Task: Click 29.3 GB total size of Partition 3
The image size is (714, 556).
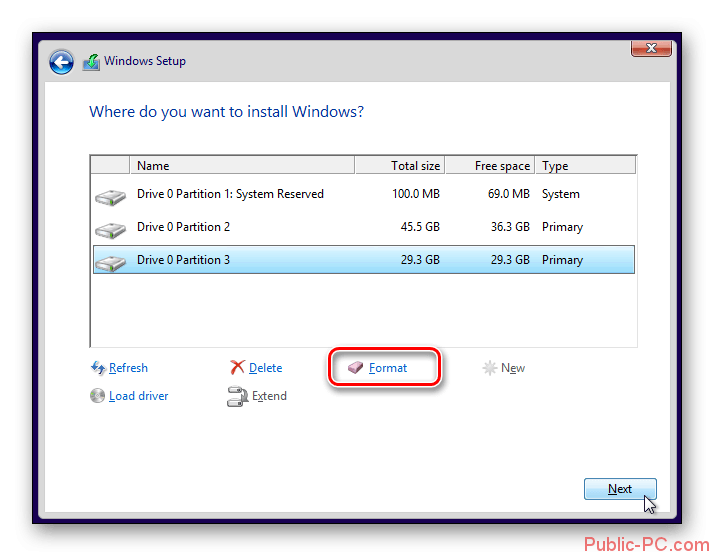Action: pyautogui.click(x=420, y=260)
